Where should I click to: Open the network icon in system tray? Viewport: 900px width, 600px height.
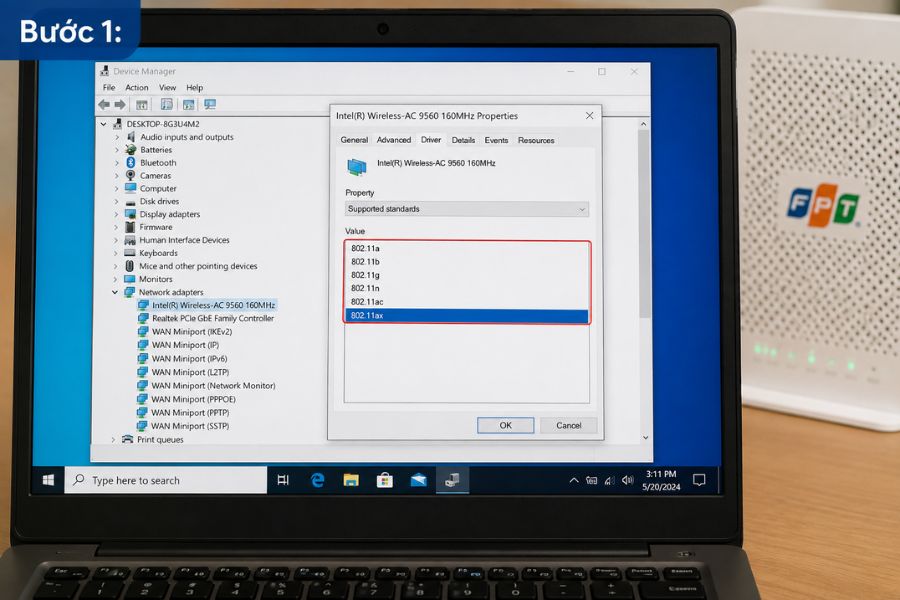coord(609,481)
